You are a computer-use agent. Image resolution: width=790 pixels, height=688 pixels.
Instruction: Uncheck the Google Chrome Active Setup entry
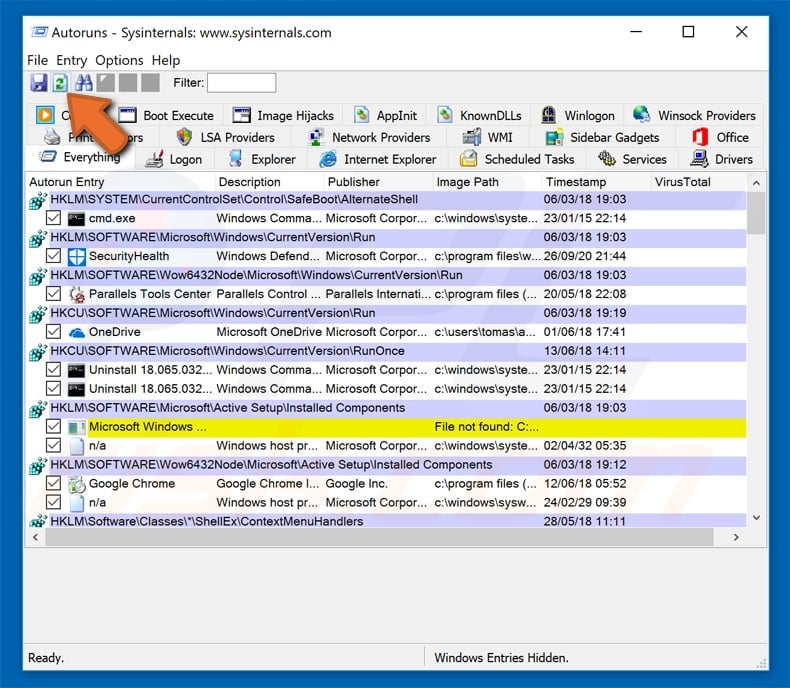coord(53,484)
